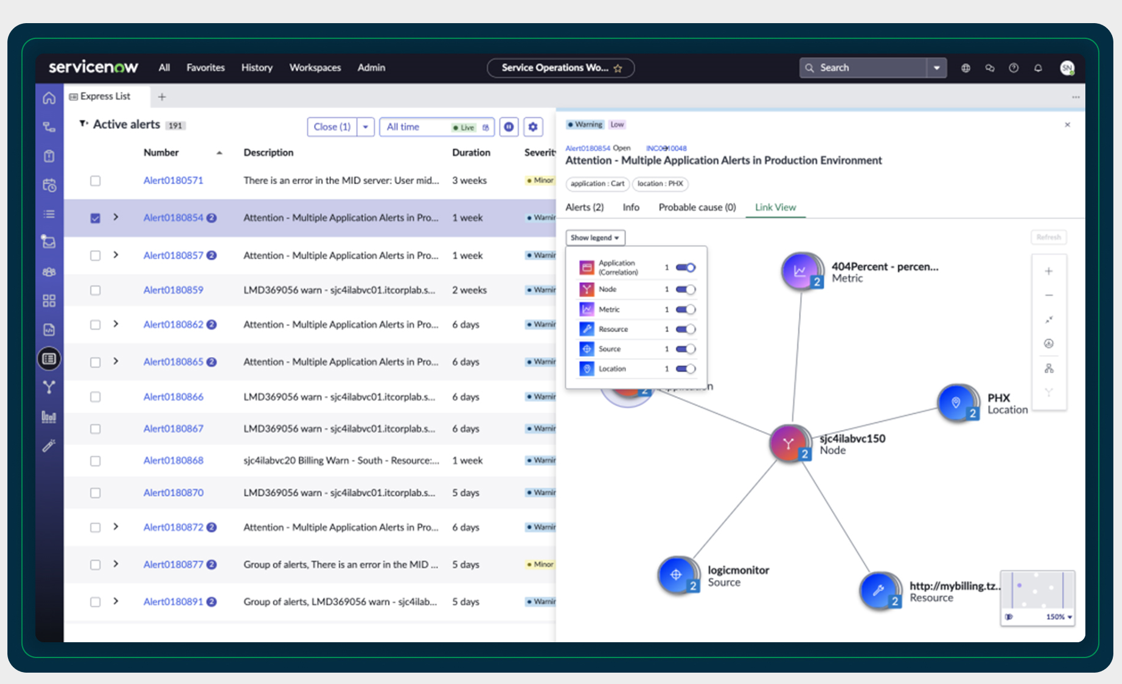Click the Close (1) button
Screen dimensions: 1122x684
click(332, 127)
